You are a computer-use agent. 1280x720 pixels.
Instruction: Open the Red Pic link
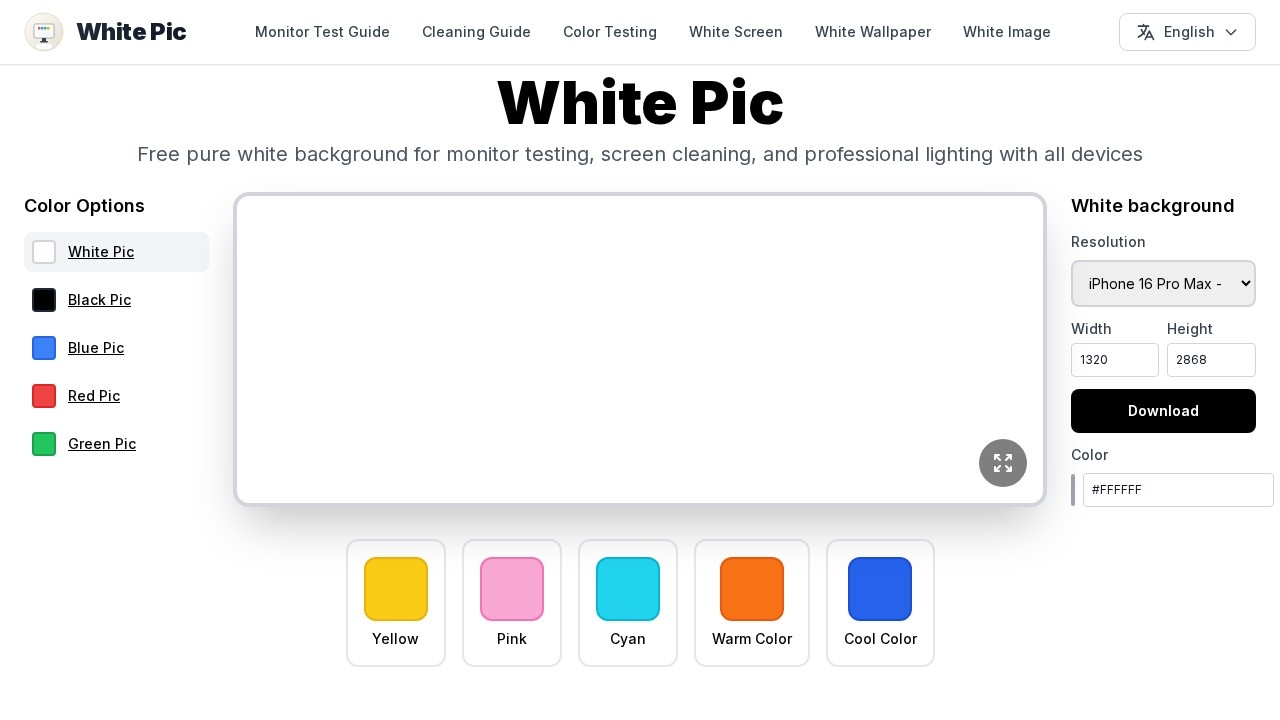click(94, 396)
